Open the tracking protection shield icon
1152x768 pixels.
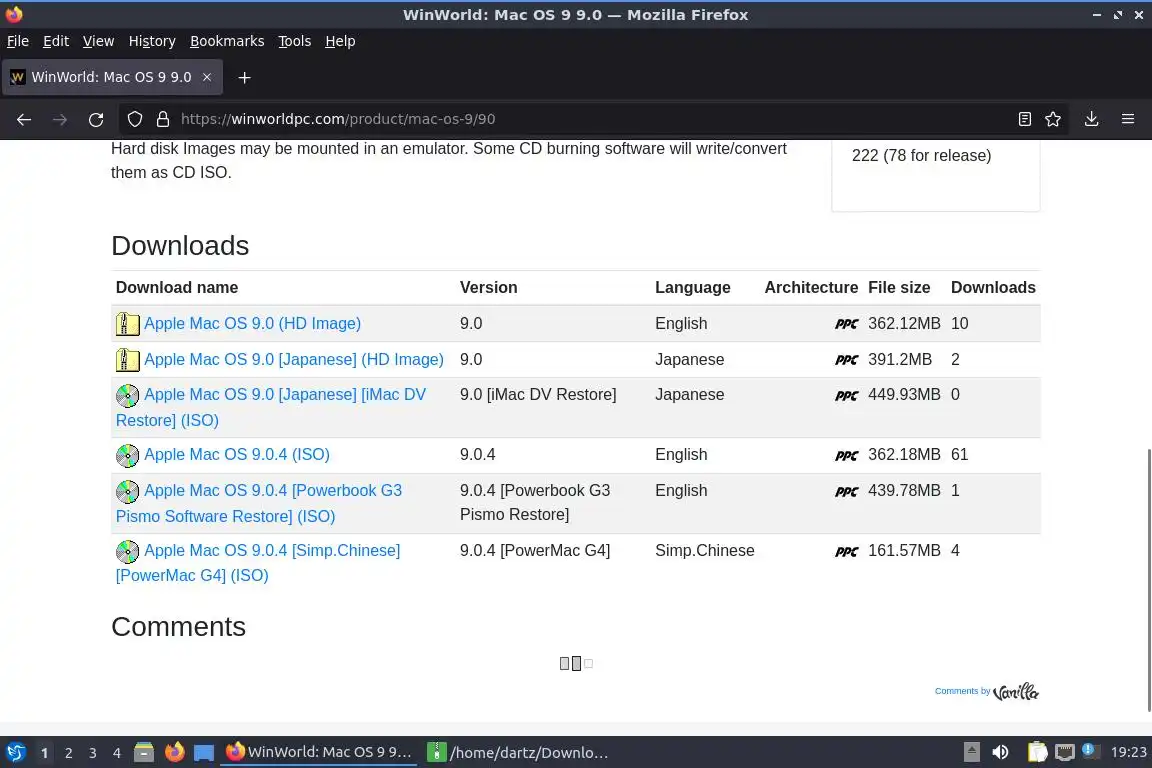pyautogui.click(x=134, y=119)
